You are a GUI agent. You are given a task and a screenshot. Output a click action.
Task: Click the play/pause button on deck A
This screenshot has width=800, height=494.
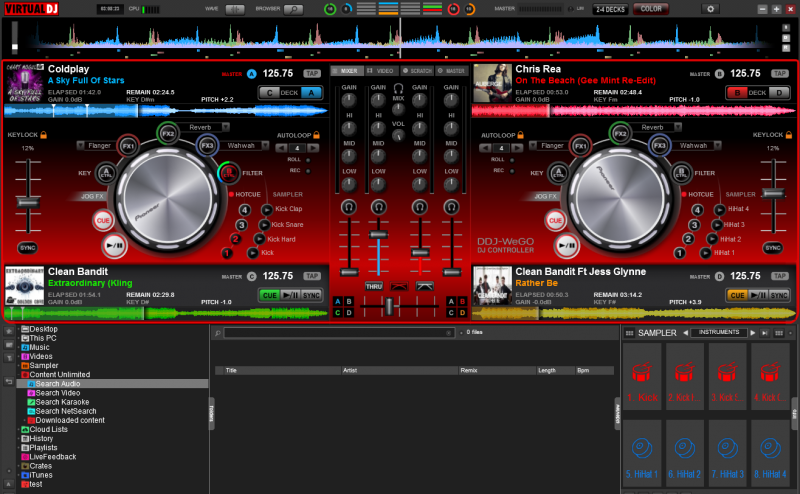pyautogui.click(x=114, y=246)
